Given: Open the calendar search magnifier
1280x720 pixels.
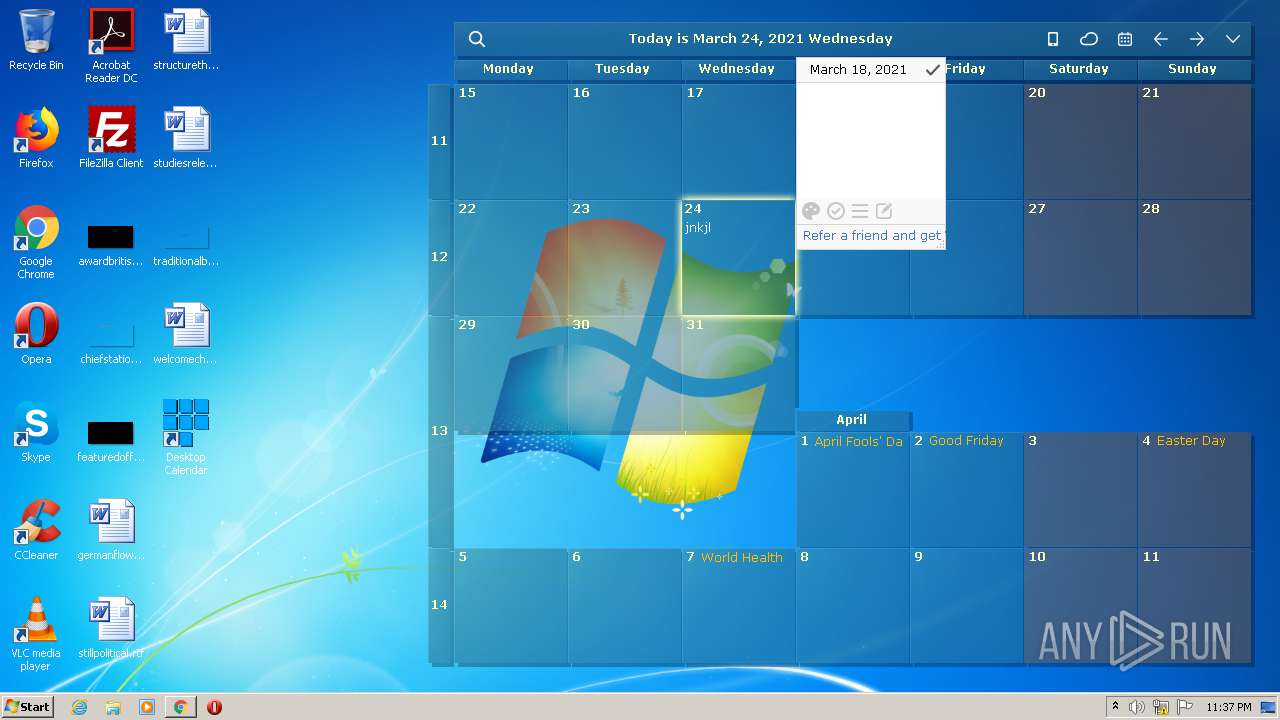Looking at the screenshot, I should click(477, 39).
